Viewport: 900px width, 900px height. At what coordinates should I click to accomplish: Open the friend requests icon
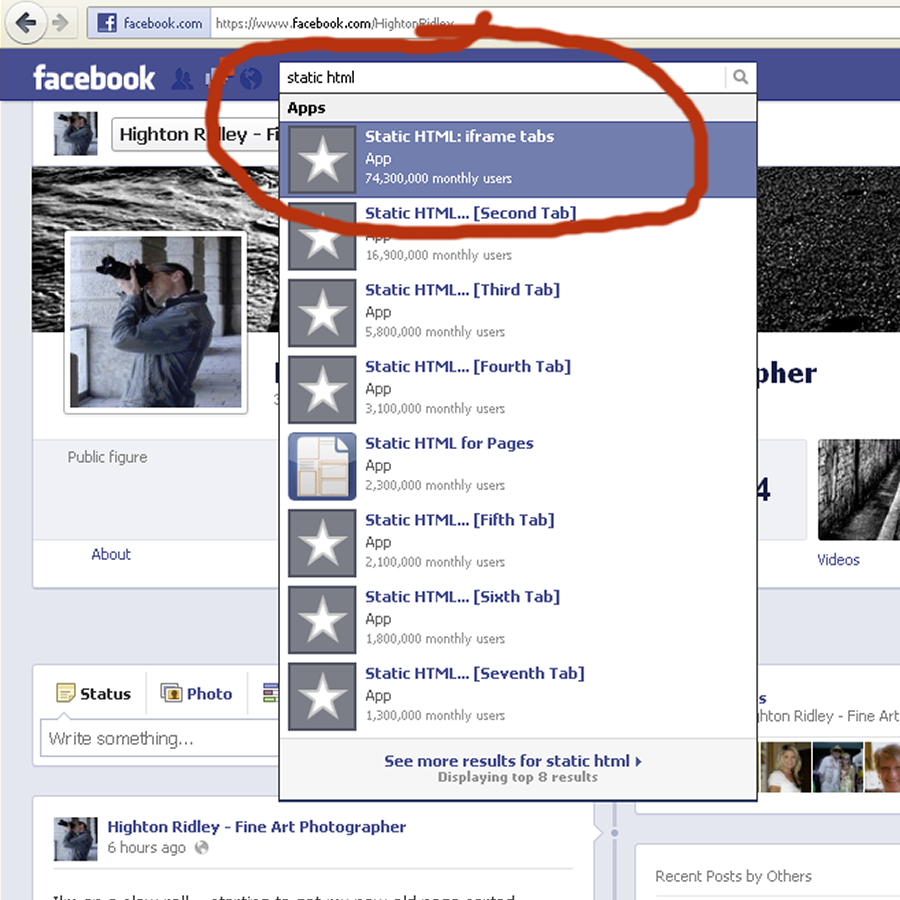pos(183,79)
